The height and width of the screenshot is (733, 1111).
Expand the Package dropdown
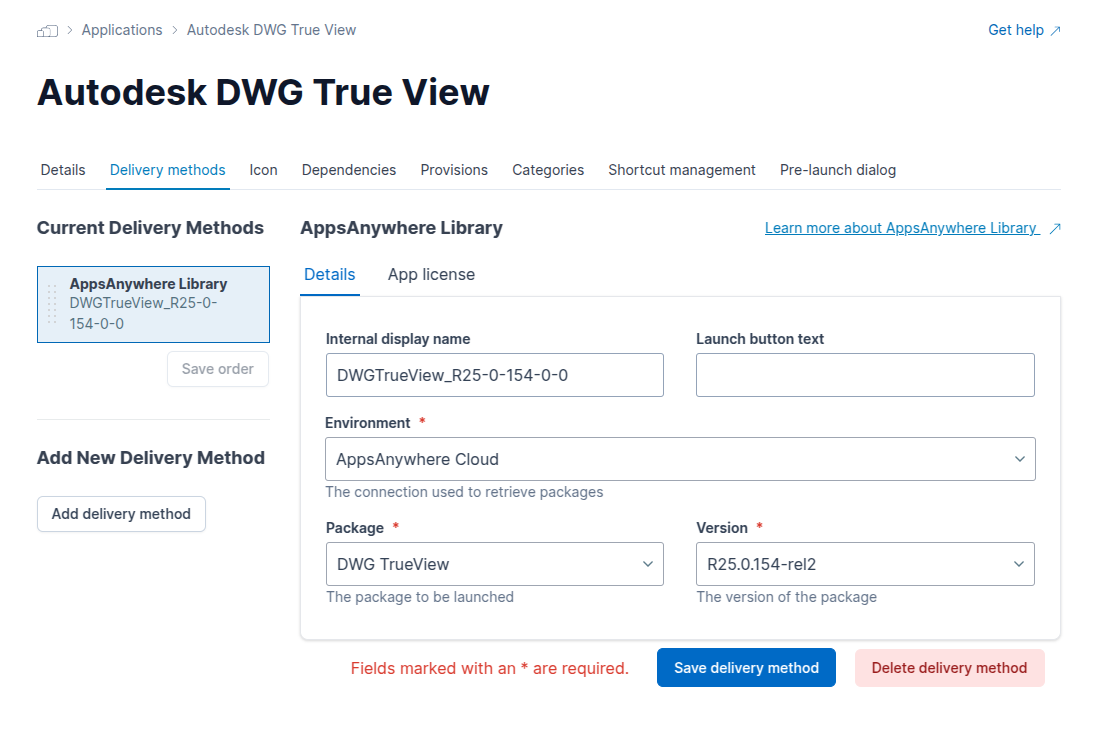pyautogui.click(x=494, y=564)
